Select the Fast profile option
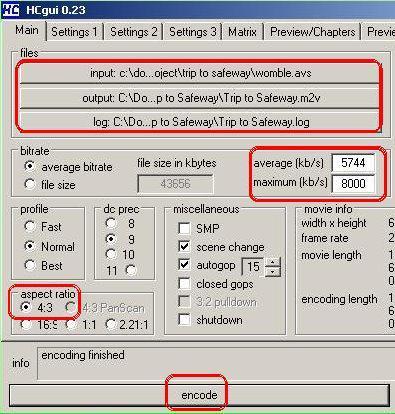This screenshot has width=395, height=414. click(30, 227)
